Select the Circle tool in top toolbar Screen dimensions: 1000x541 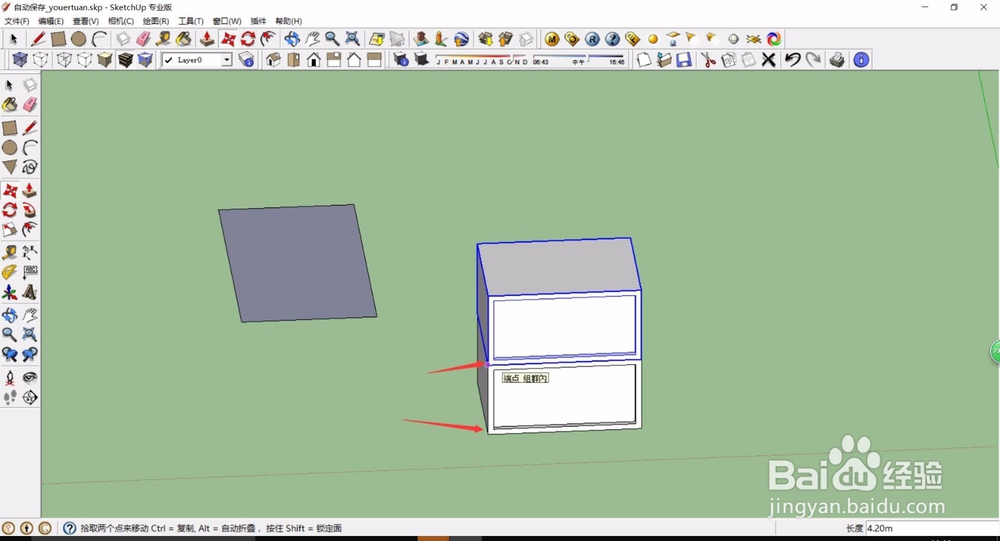pos(78,40)
